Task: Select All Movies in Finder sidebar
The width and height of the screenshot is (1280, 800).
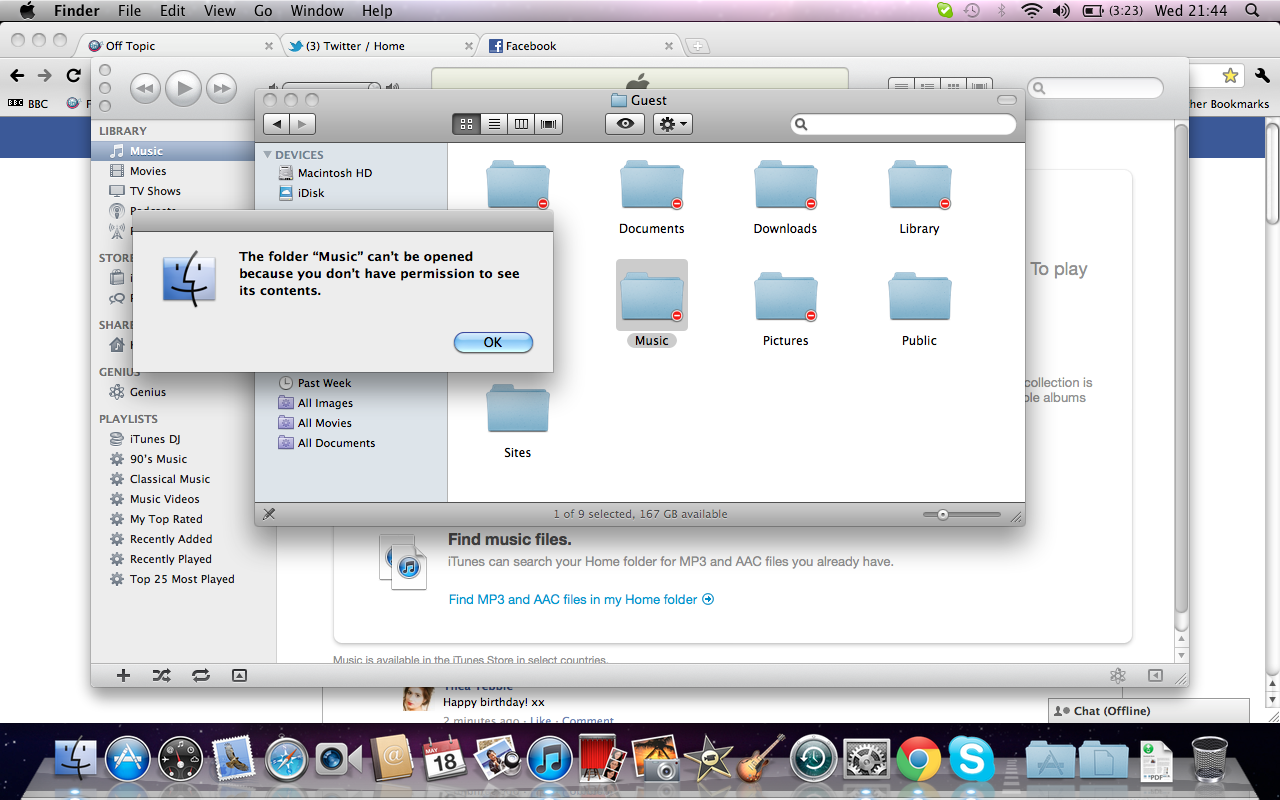Action: [315, 423]
